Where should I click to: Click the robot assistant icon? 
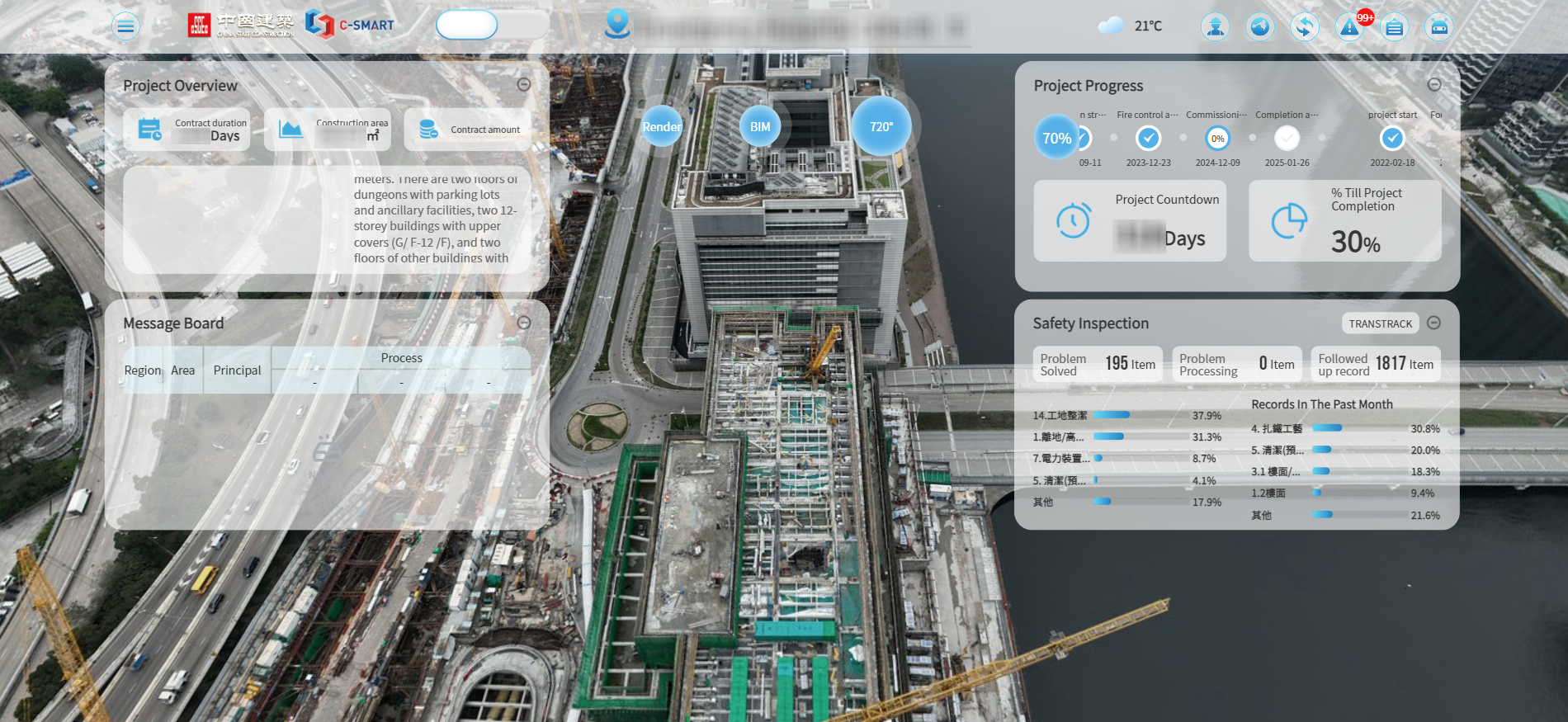point(1439,27)
